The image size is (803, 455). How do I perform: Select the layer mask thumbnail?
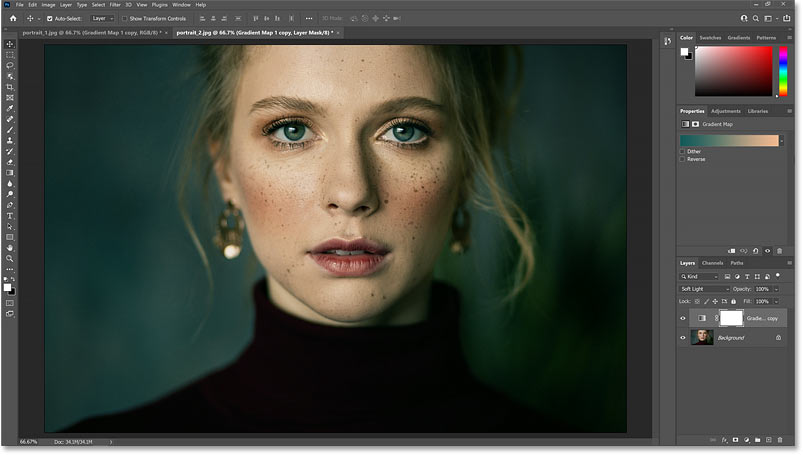(731, 318)
